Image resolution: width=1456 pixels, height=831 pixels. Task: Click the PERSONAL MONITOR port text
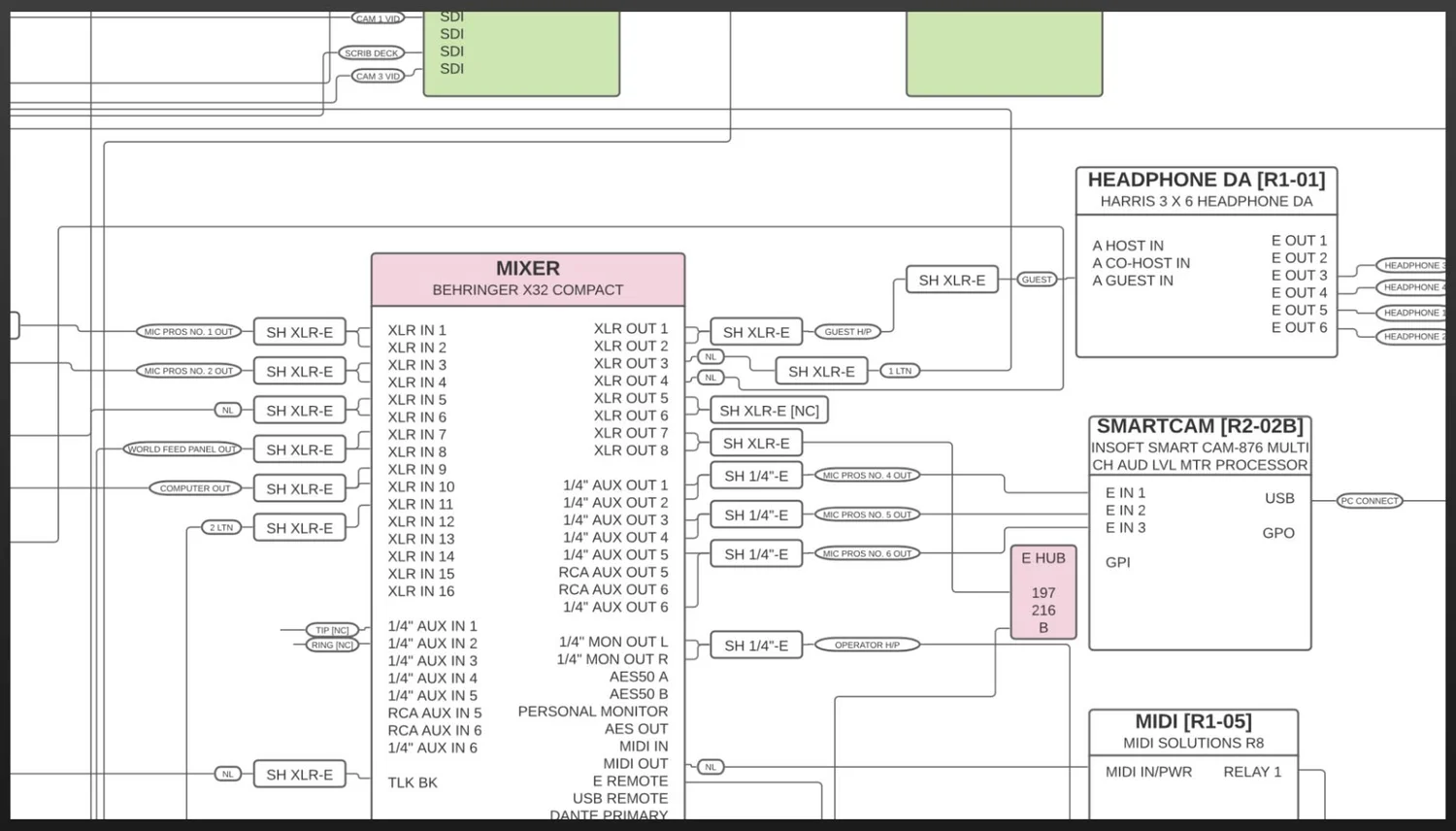pyautogui.click(x=593, y=712)
